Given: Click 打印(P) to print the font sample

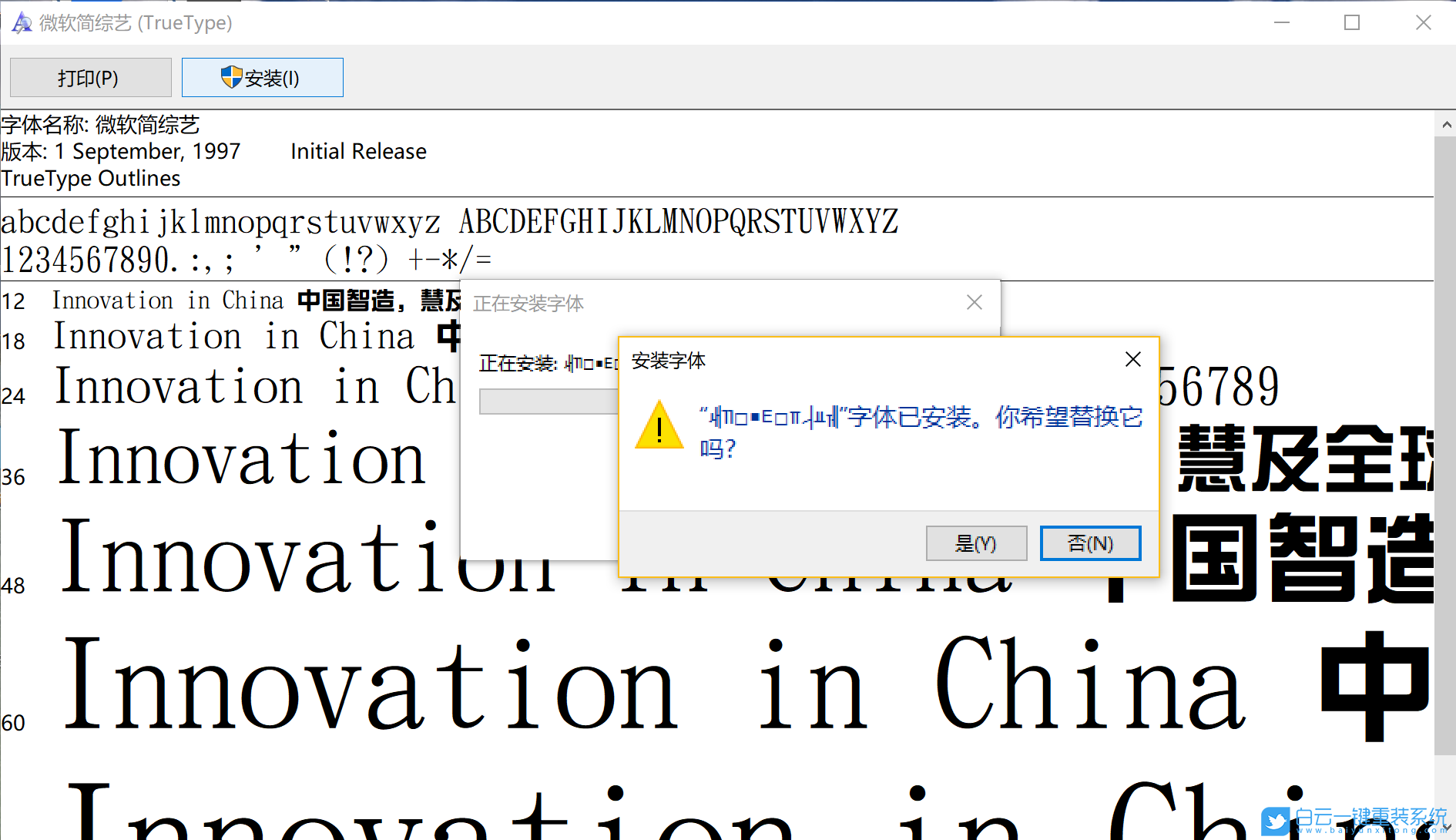Looking at the screenshot, I should [x=90, y=77].
